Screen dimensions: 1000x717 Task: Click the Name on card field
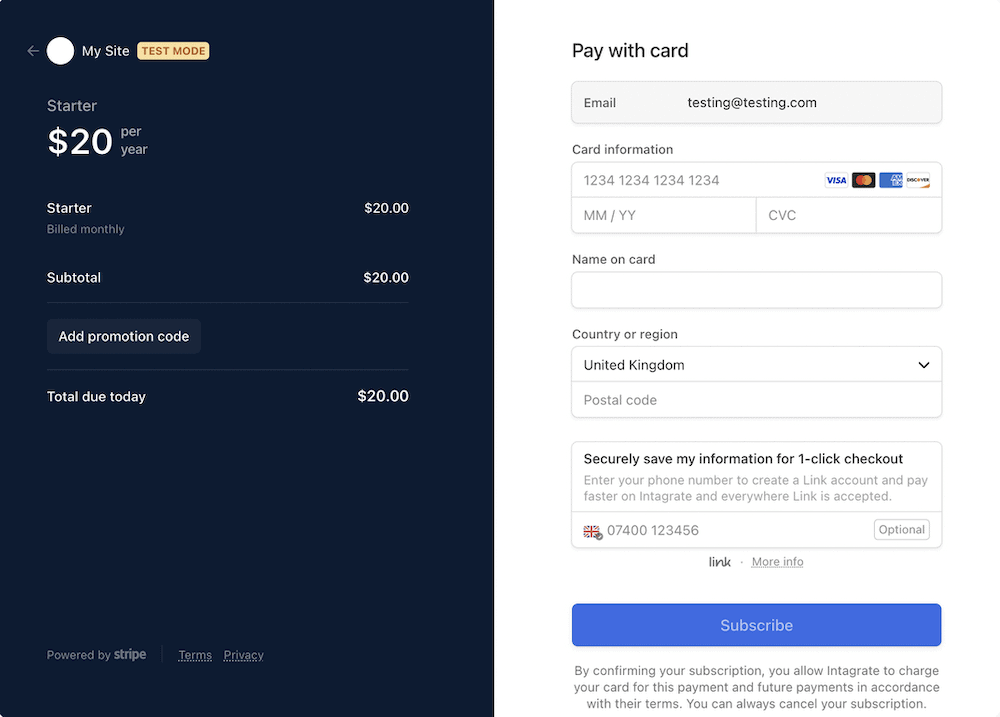[x=756, y=290]
